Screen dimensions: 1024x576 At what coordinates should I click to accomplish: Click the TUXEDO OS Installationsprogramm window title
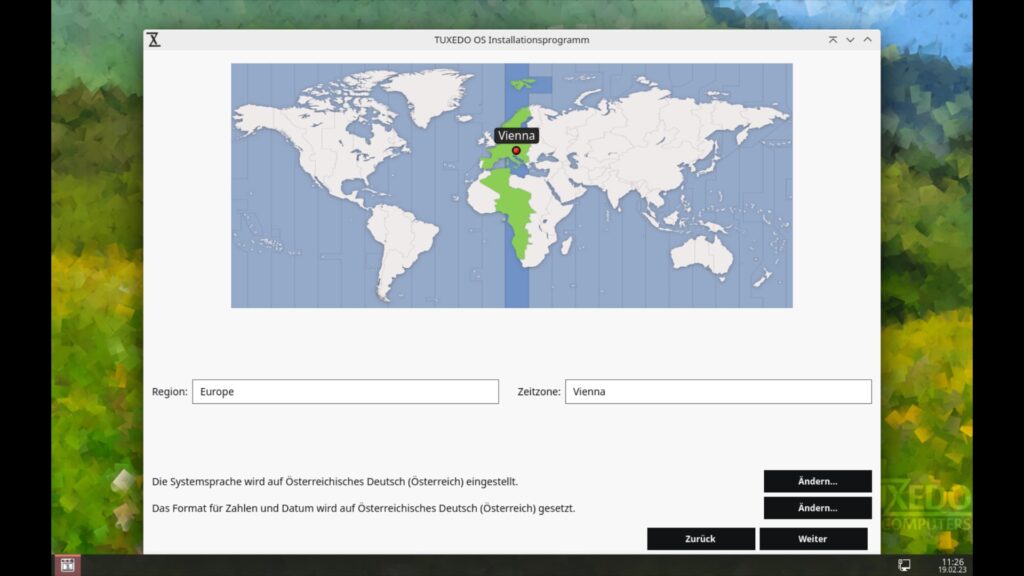pyautogui.click(x=512, y=40)
